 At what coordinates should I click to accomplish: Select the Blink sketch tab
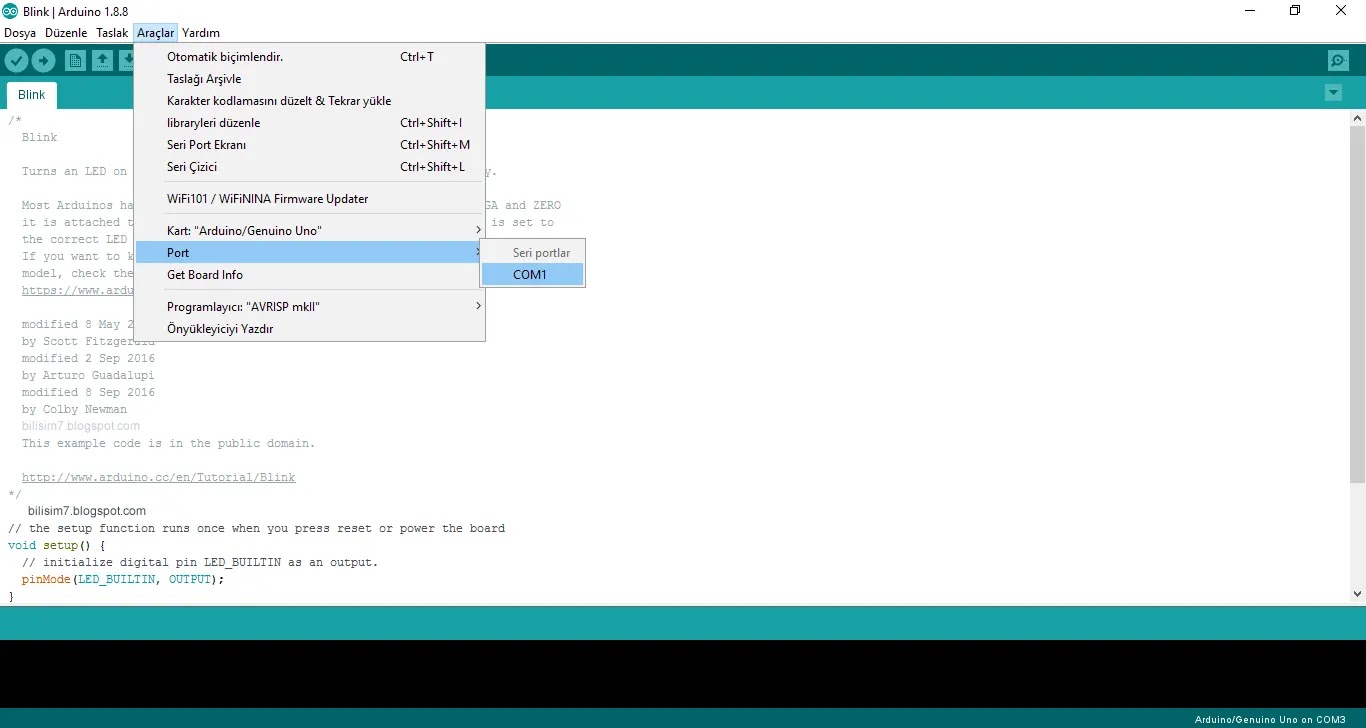click(32, 95)
